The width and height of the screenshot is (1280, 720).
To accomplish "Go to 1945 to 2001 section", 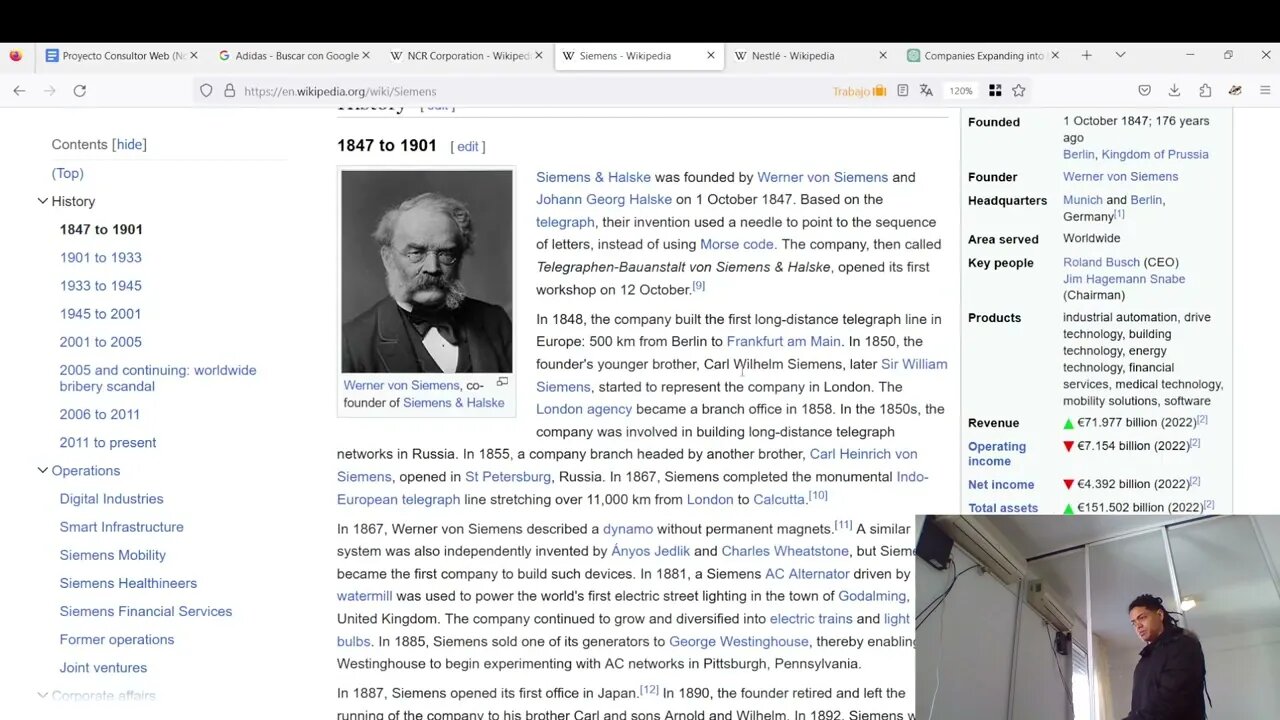I will [x=100, y=313].
